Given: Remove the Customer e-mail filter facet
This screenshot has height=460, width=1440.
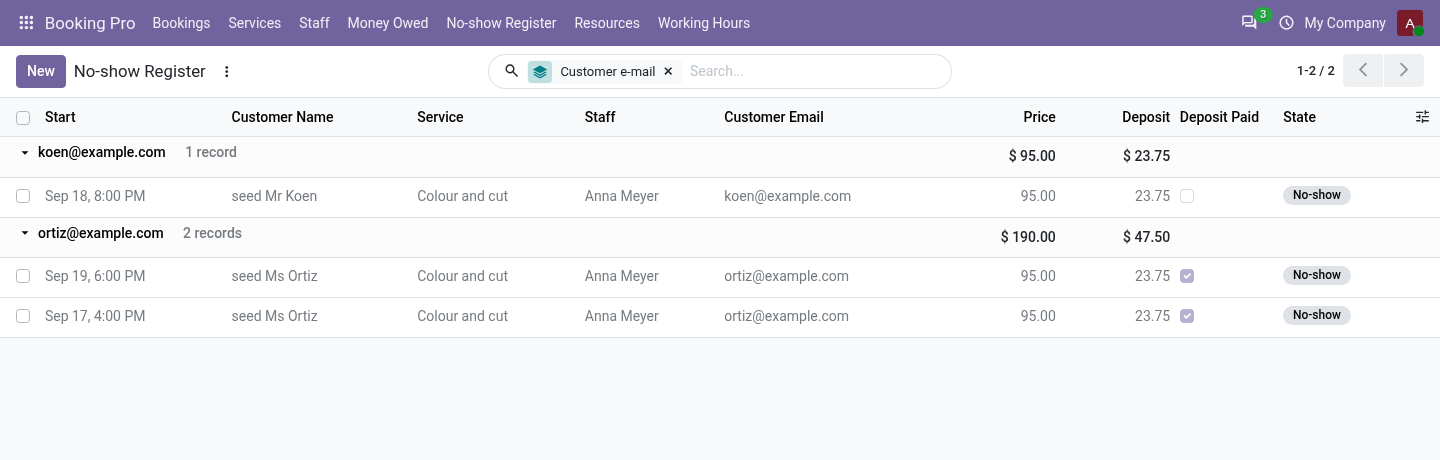Looking at the screenshot, I should (x=668, y=71).
